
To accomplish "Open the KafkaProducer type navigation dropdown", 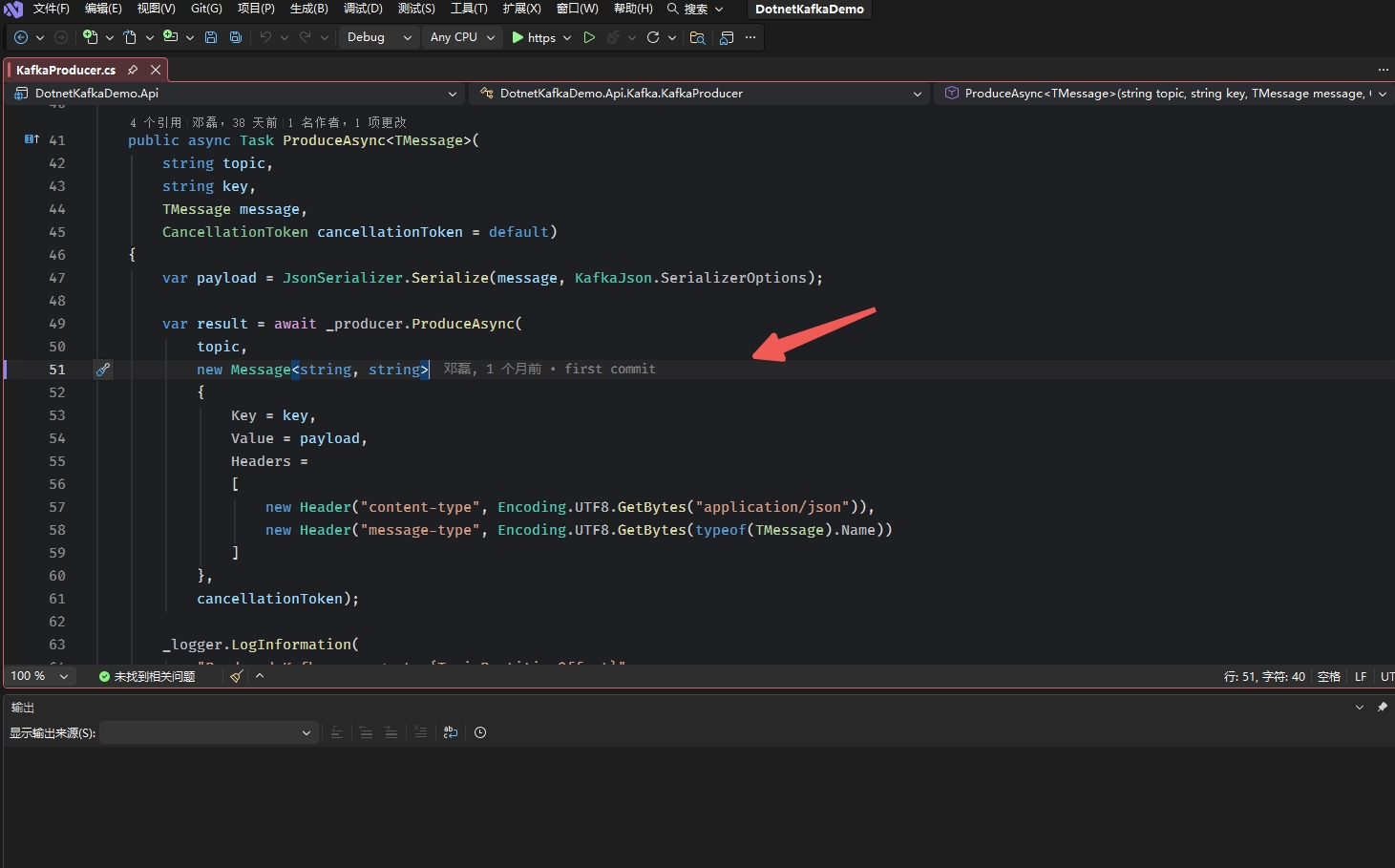I will (701, 94).
